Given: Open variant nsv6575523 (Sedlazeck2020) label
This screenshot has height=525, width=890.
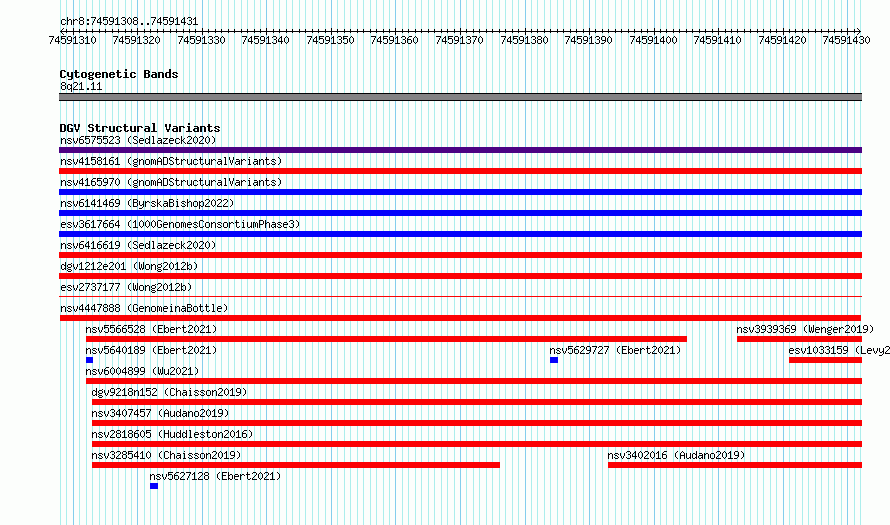Looking at the screenshot, I should point(138,140).
